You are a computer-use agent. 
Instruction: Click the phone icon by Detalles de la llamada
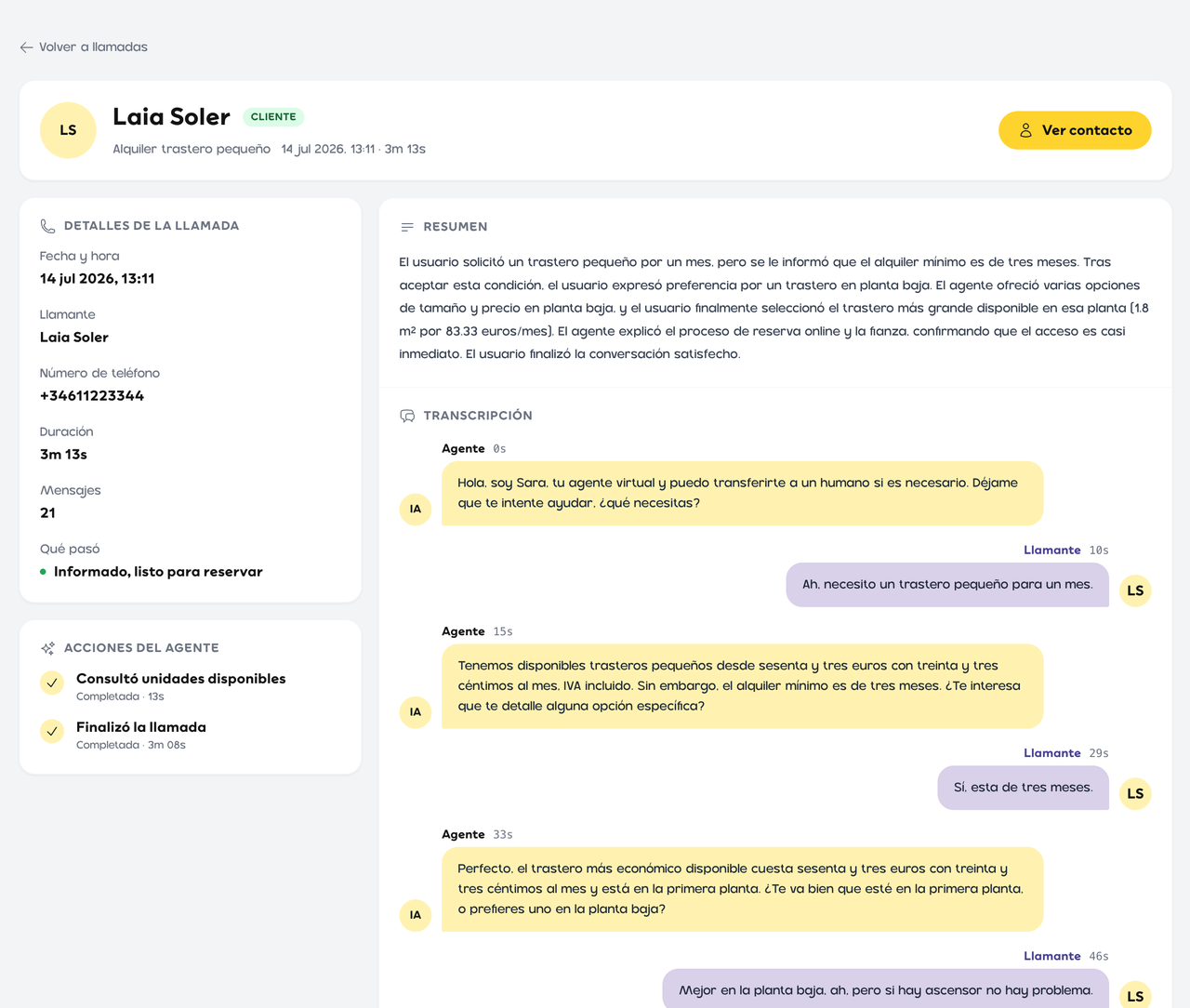point(48,226)
